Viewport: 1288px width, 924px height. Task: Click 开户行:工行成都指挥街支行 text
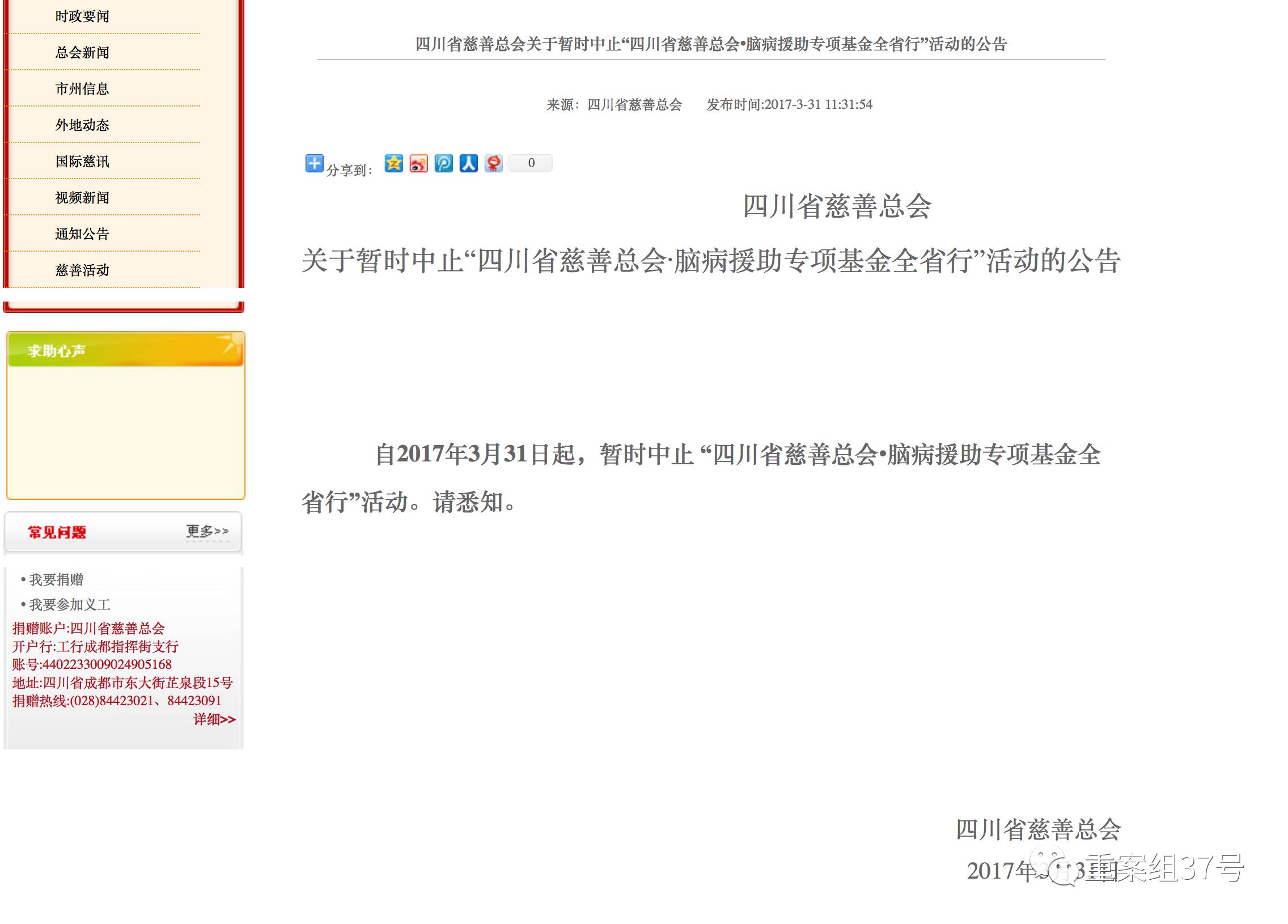[95, 647]
